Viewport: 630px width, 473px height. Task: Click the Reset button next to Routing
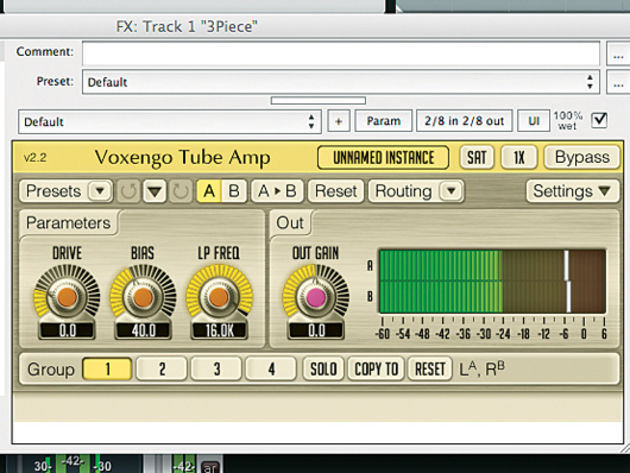pos(336,191)
